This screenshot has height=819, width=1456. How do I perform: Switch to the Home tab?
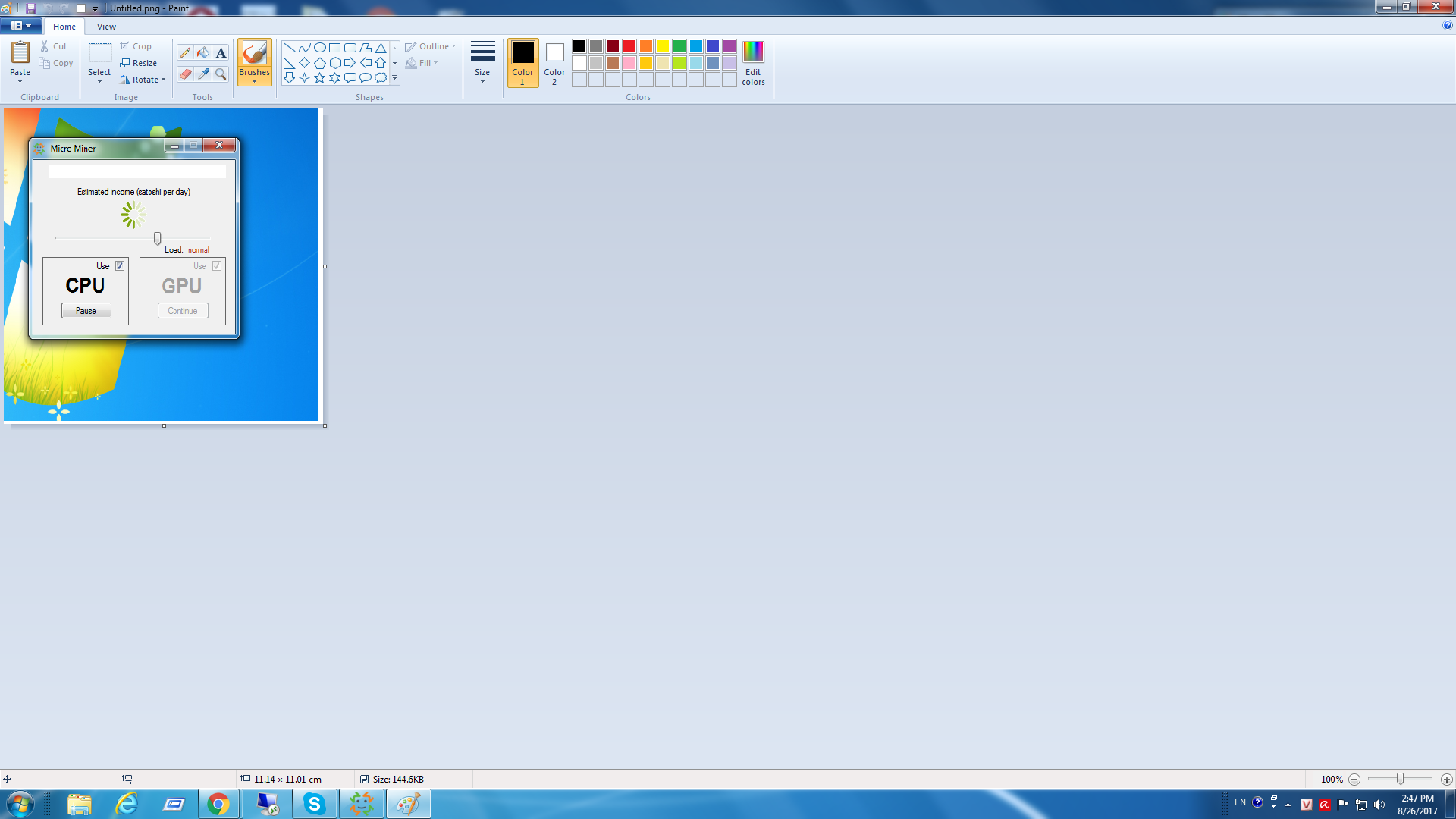pos(64,27)
